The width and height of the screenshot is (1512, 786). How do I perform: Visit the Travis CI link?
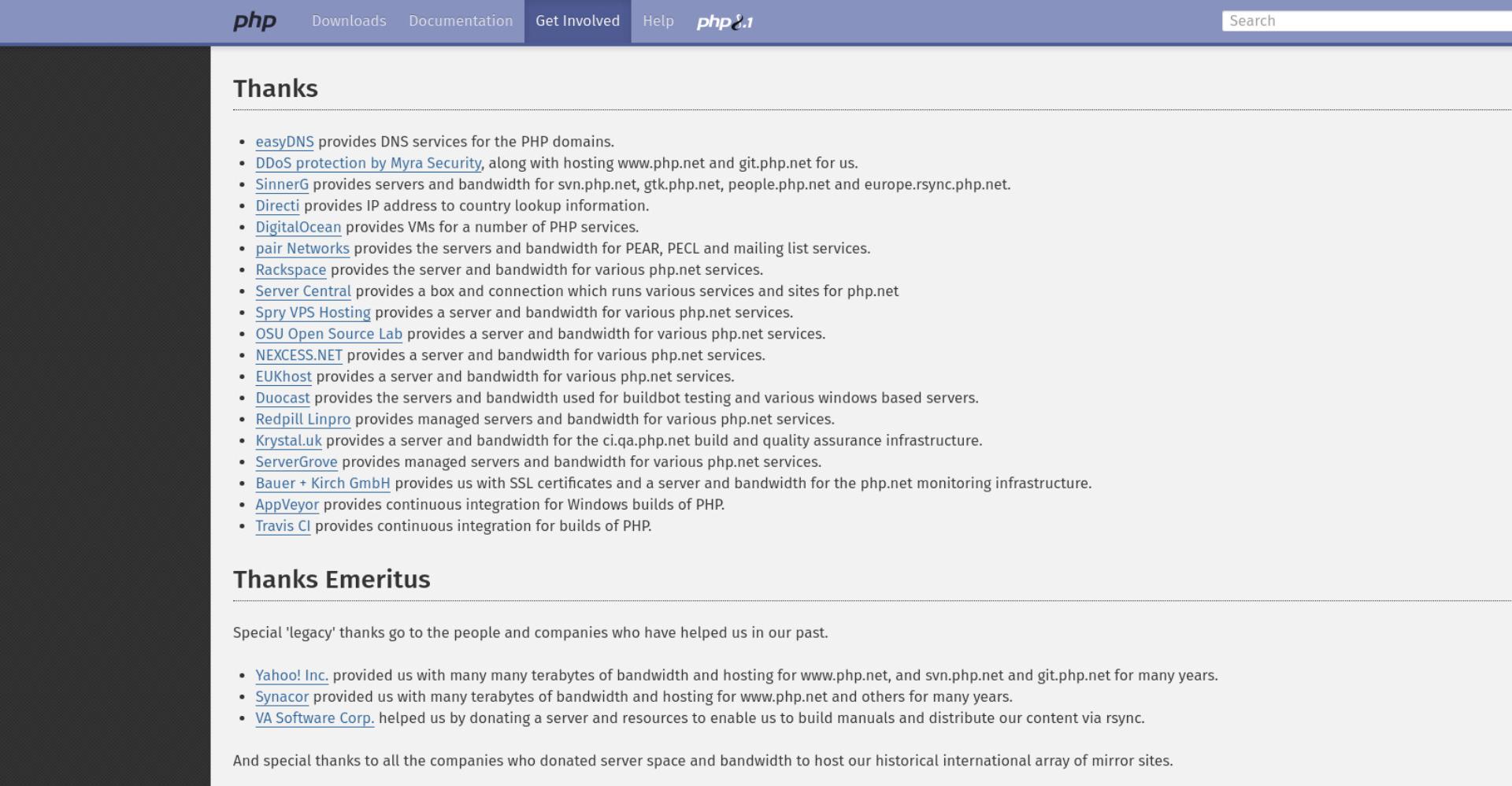pos(283,526)
